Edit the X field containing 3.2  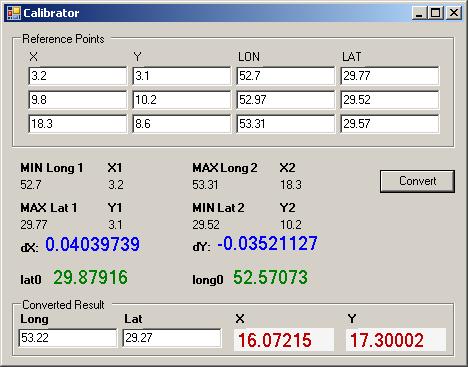pos(77,76)
